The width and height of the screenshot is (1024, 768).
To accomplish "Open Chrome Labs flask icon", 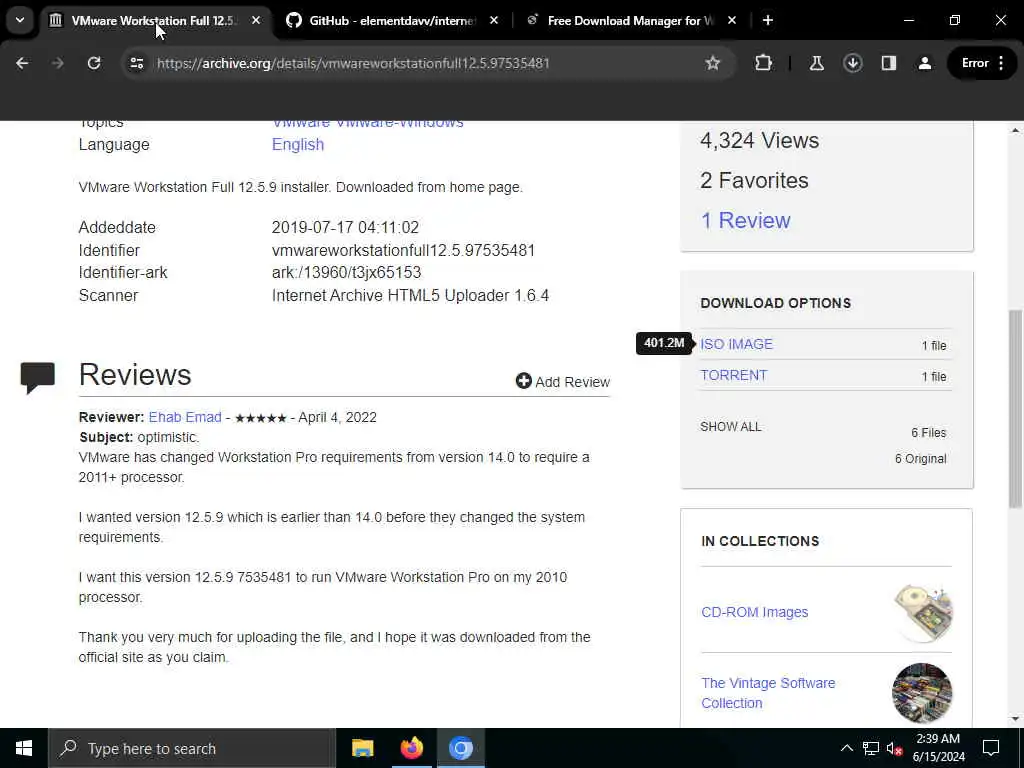I will (816, 63).
